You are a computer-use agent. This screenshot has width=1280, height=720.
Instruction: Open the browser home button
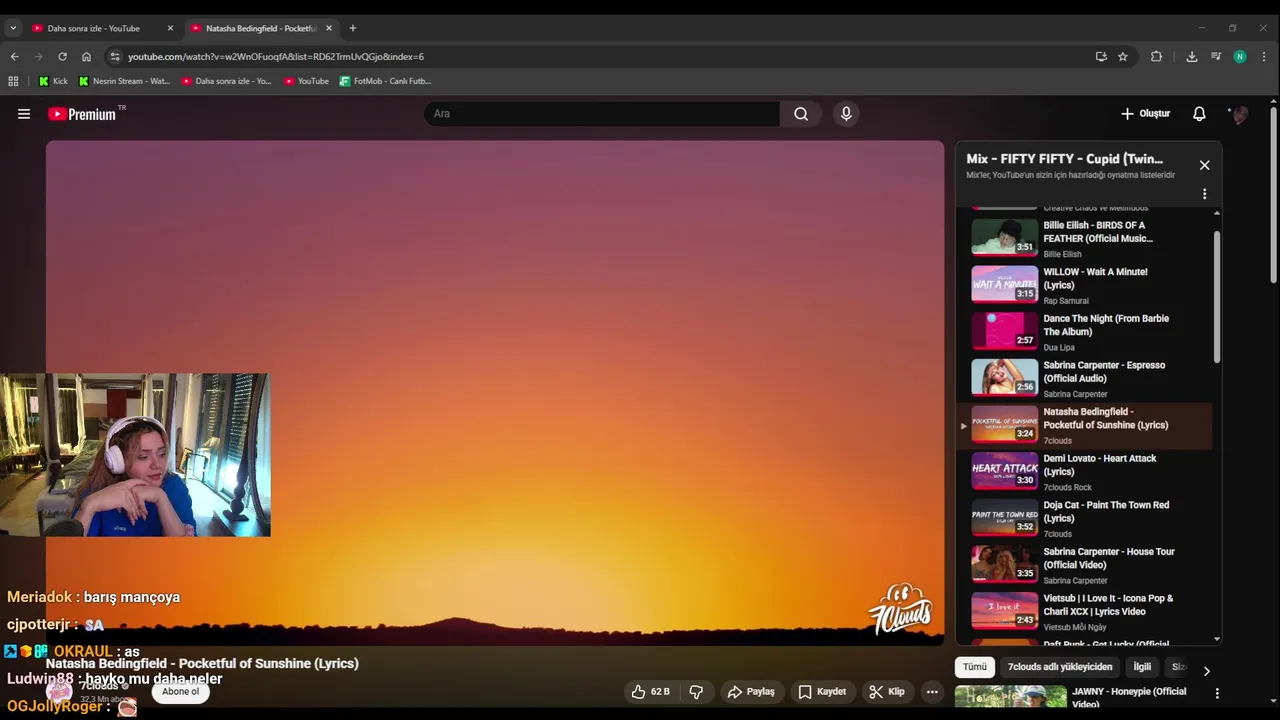point(86,57)
